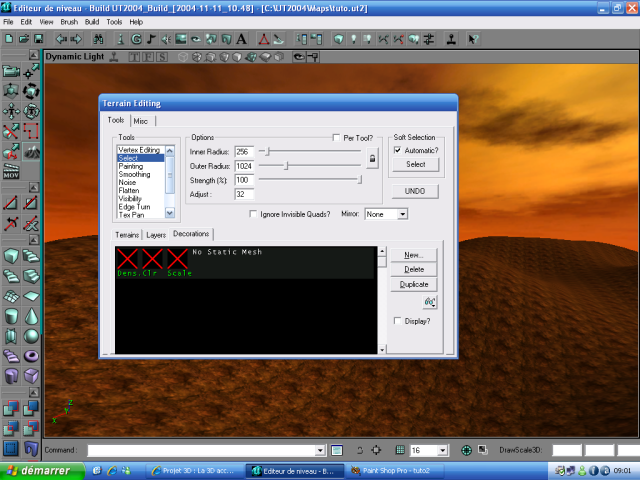Switch to the Misc tab

(x=140, y=121)
